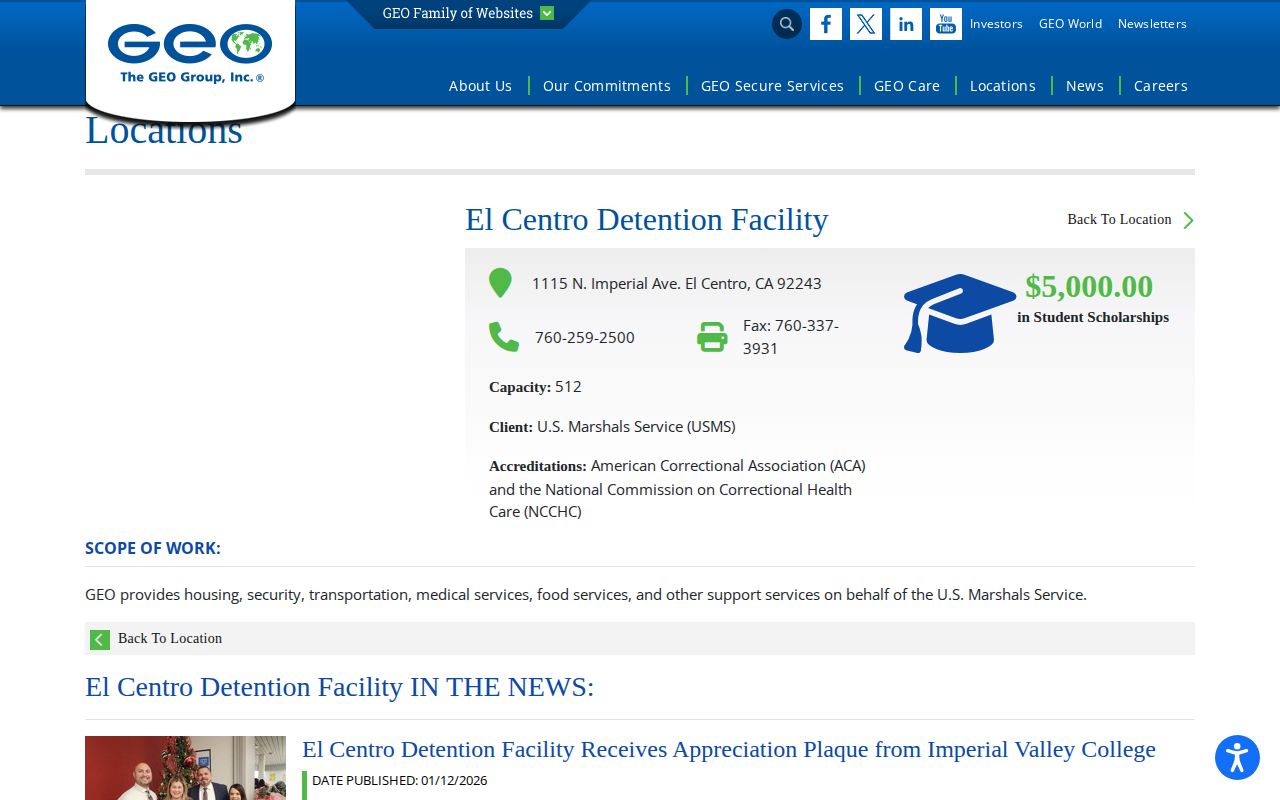Open the News menu item
1280x800 pixels.
click(1085, 86)
